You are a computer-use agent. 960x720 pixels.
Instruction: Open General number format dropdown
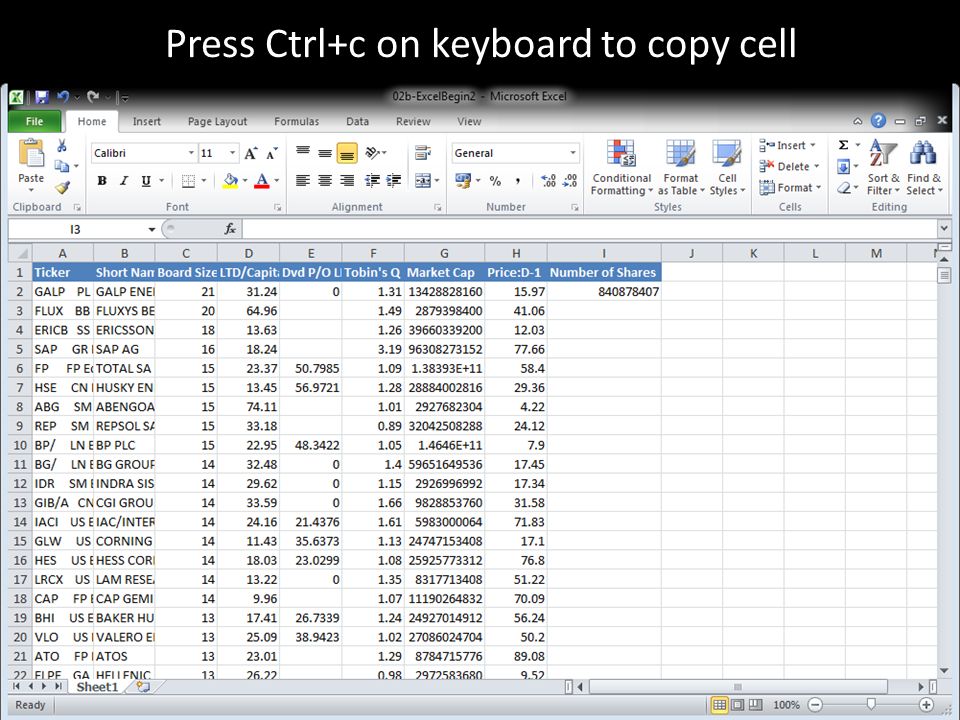[x=573, y=153]
